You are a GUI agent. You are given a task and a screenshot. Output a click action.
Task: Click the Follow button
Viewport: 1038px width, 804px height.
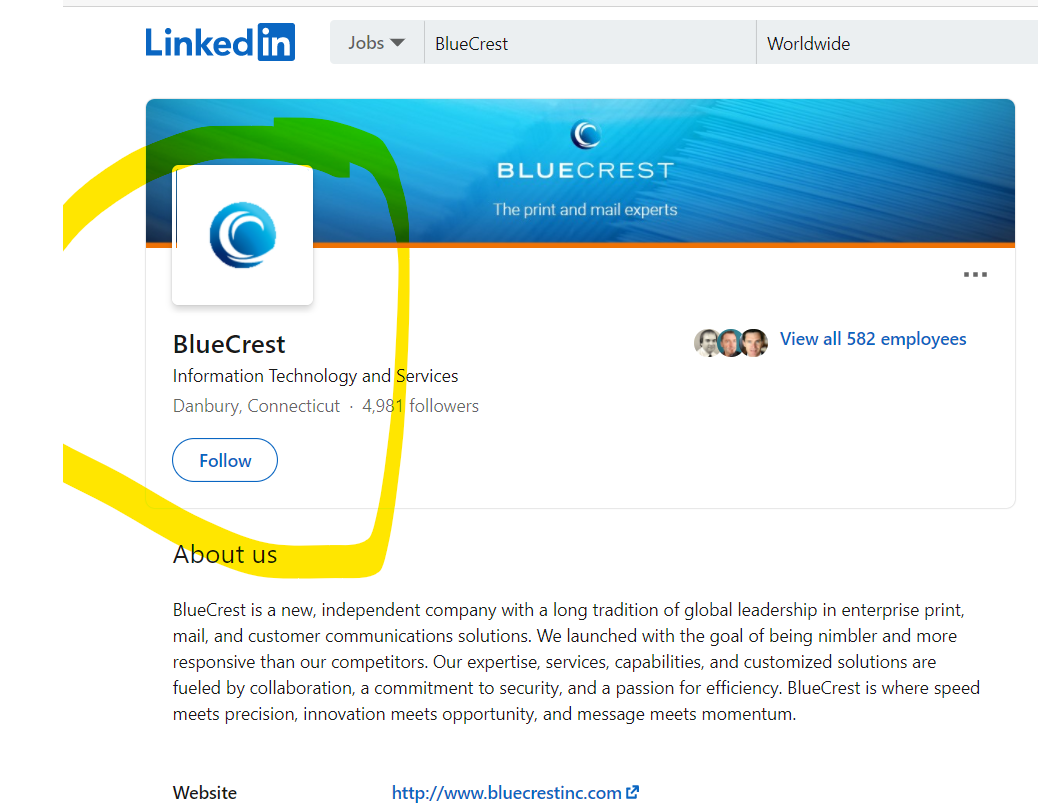click(225, 460)
